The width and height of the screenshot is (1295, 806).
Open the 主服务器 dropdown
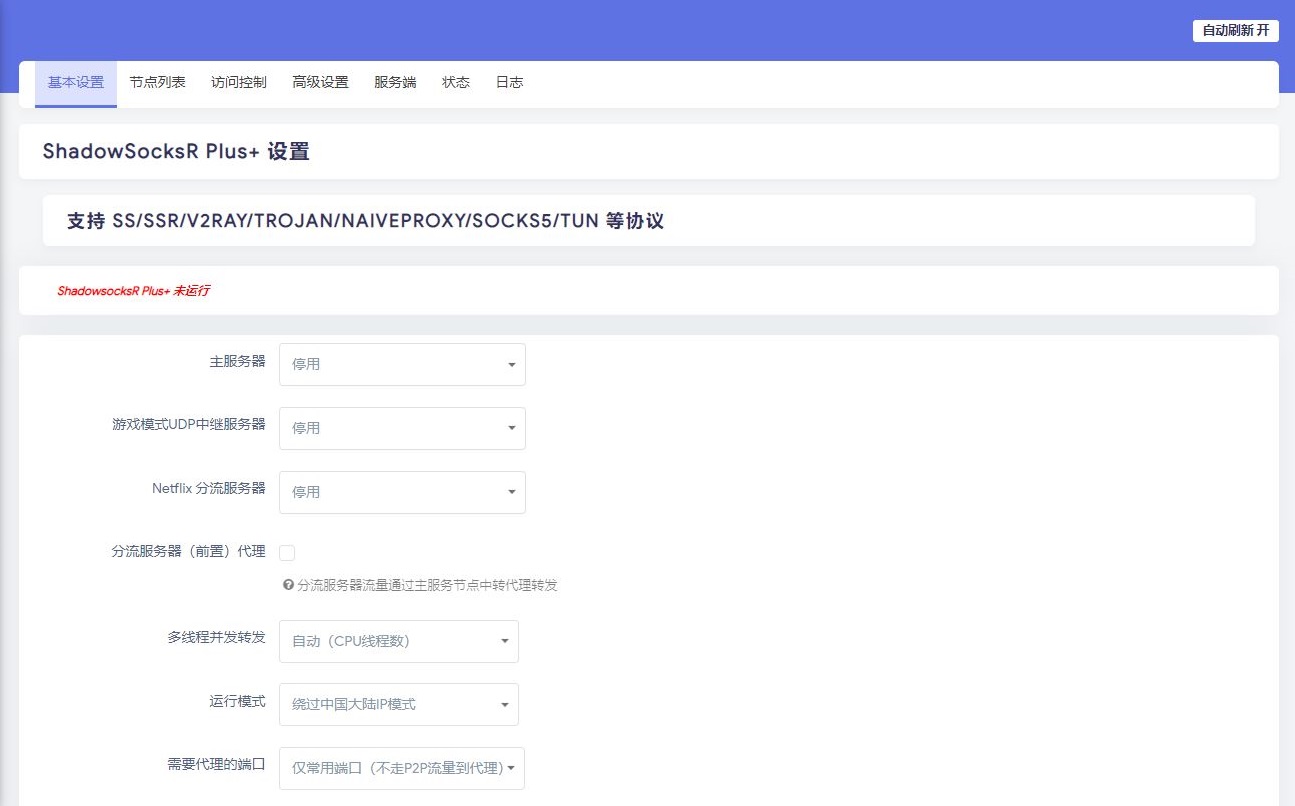point(402,364)
